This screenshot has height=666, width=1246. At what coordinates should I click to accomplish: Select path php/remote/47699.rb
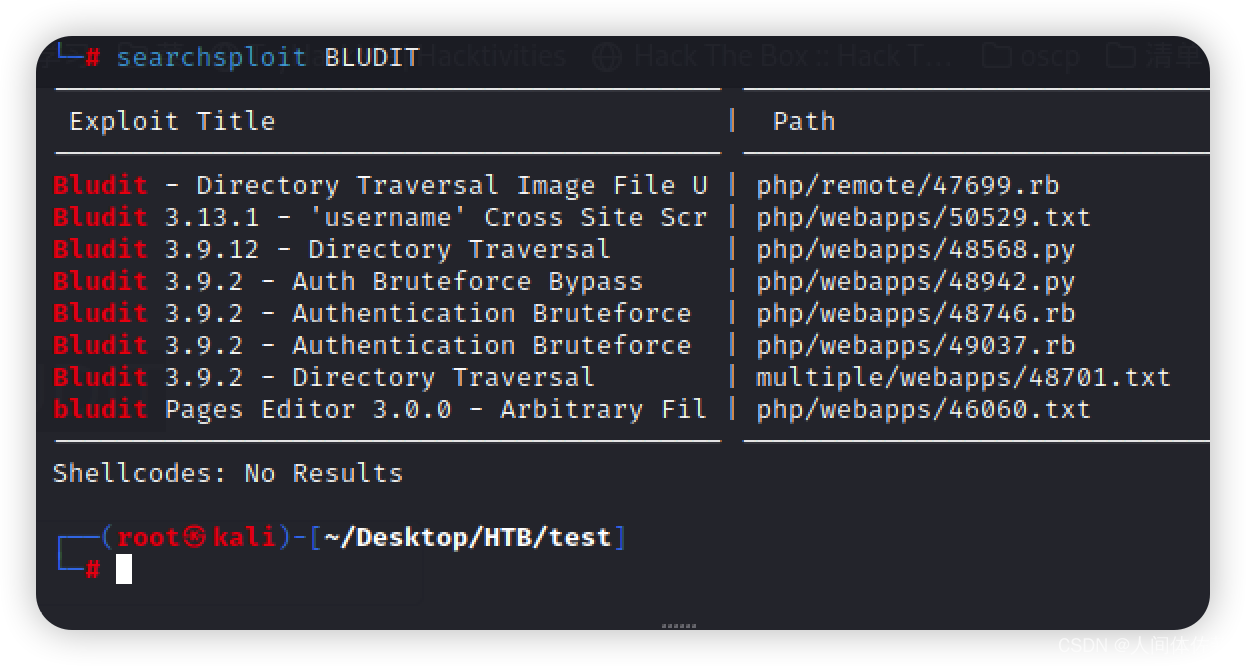907,185
